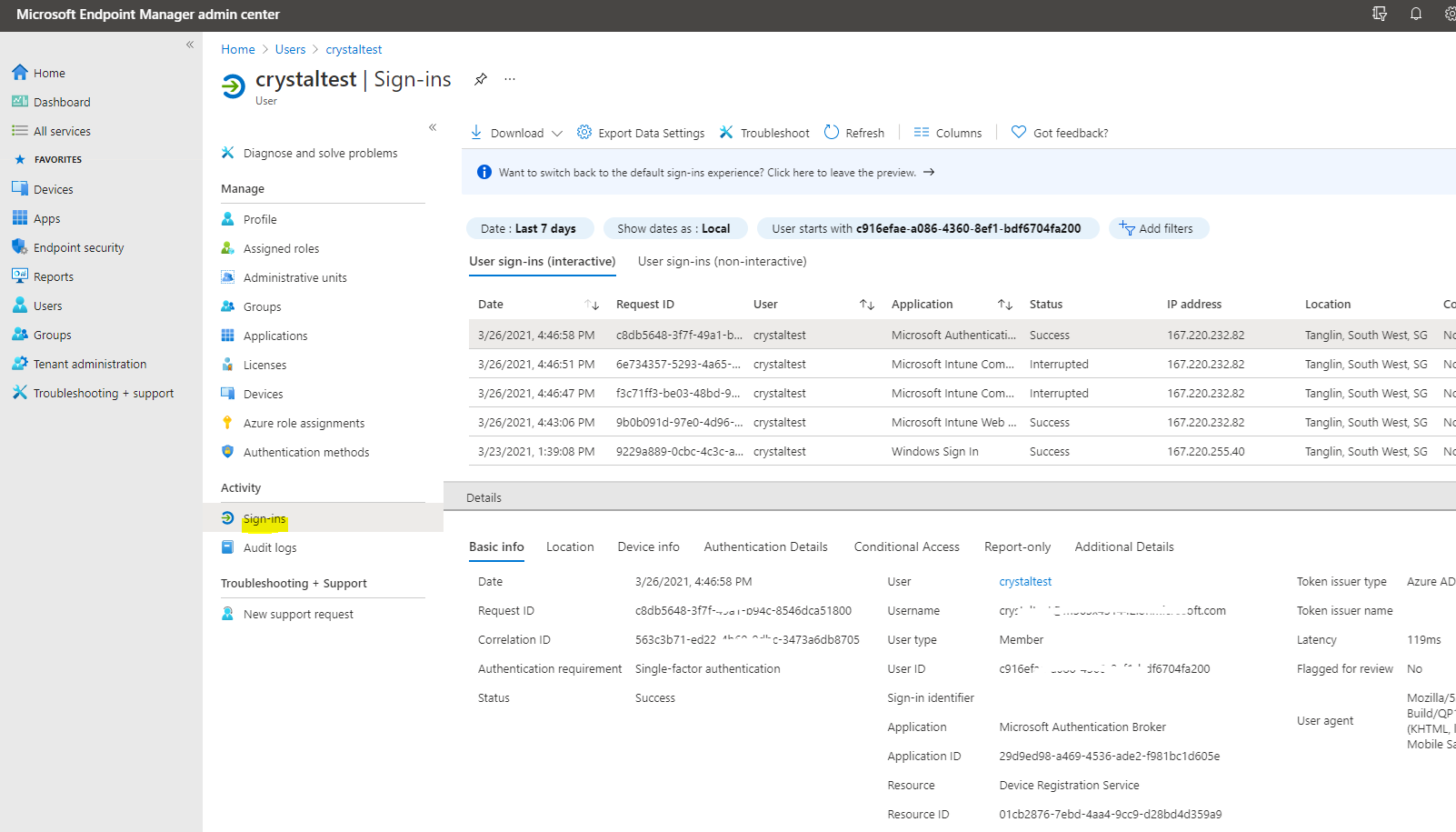This screenshot has height=832, width=1456.
Task: Open Authentication methods menu item
Action: (306, 452)
